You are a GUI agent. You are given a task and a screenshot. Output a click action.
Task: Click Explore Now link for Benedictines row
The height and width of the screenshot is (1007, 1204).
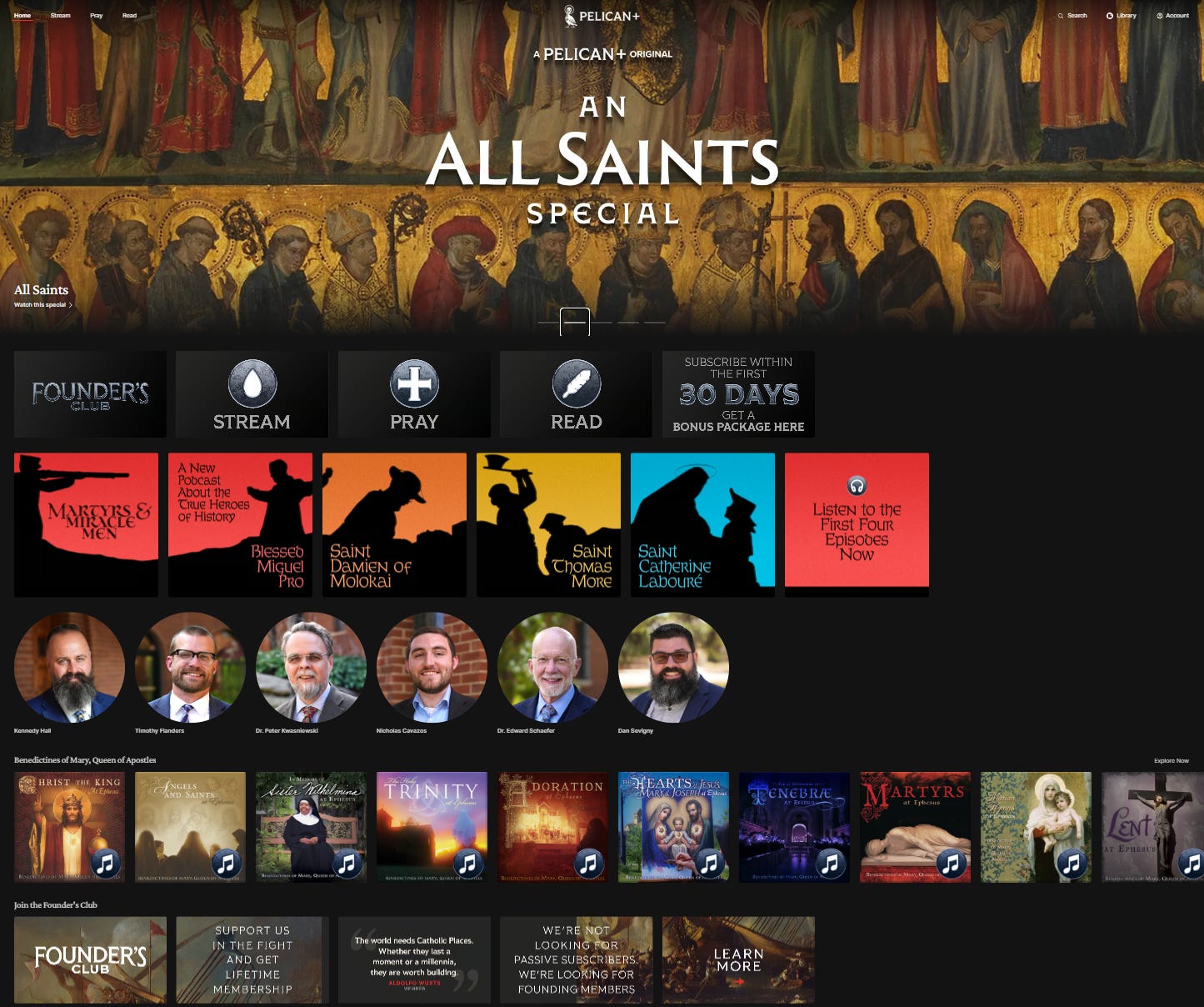pyautogui.click(x=1172, y=761)
